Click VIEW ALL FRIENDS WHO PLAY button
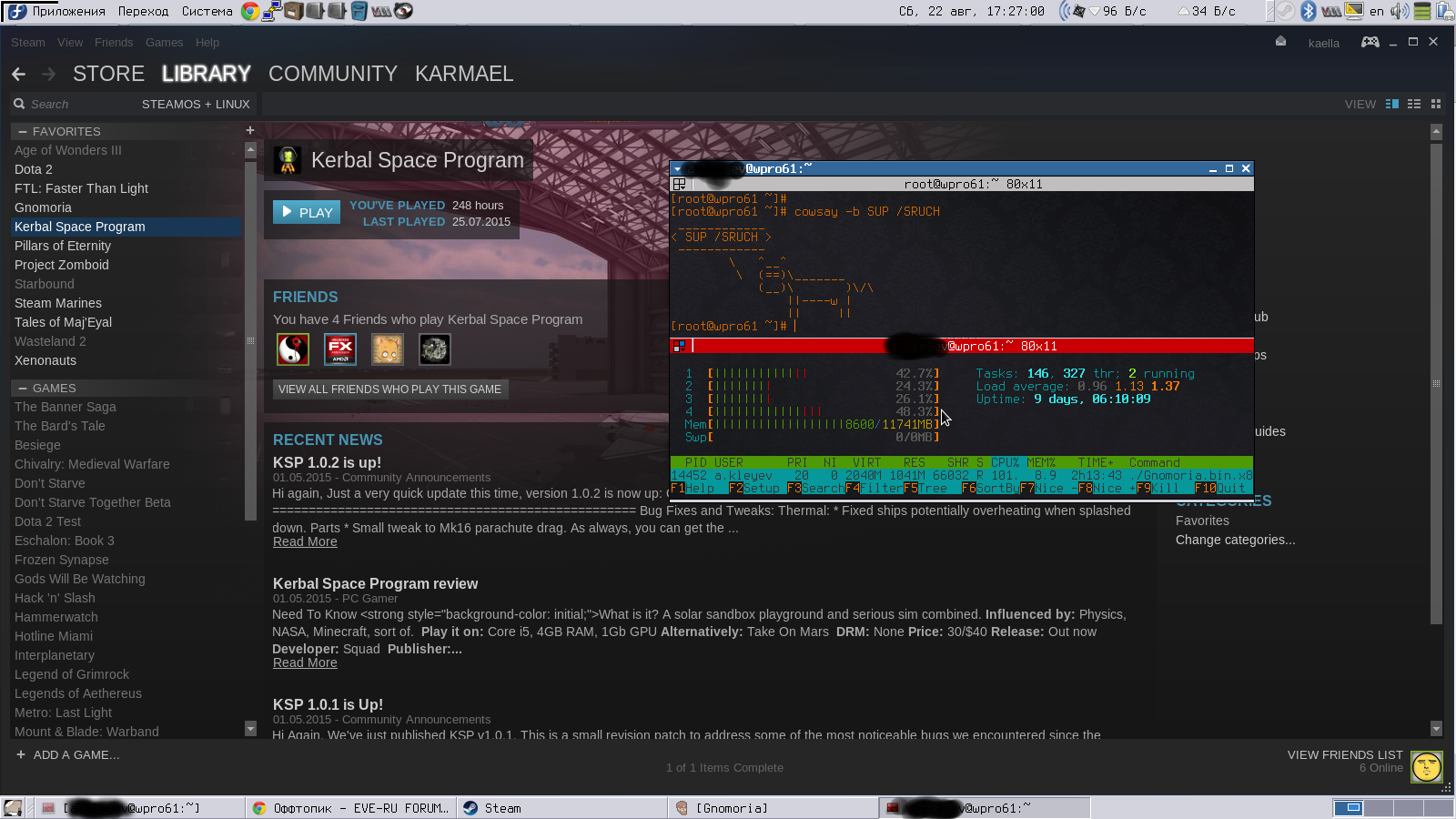The width and height of the screenshot is (1456, 819). (389, 389)
